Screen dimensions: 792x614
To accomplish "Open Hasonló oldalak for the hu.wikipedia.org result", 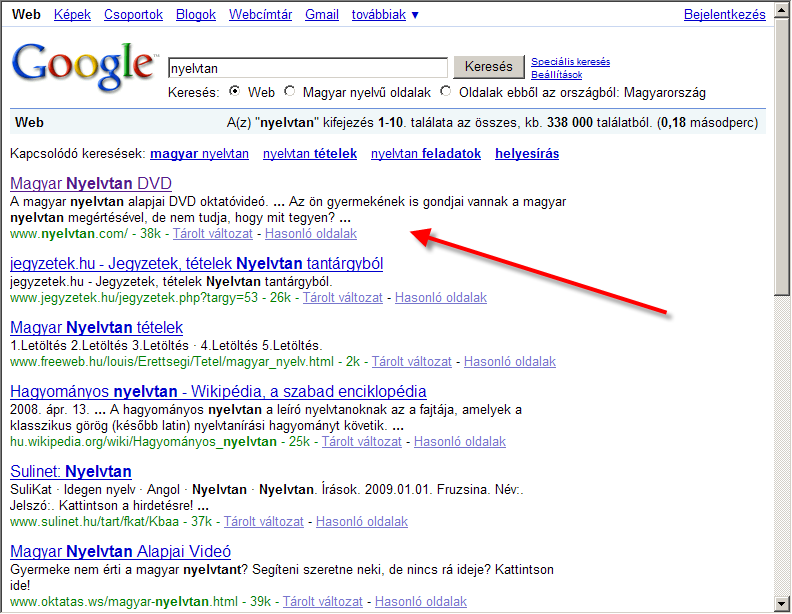I will coord(460,442).
